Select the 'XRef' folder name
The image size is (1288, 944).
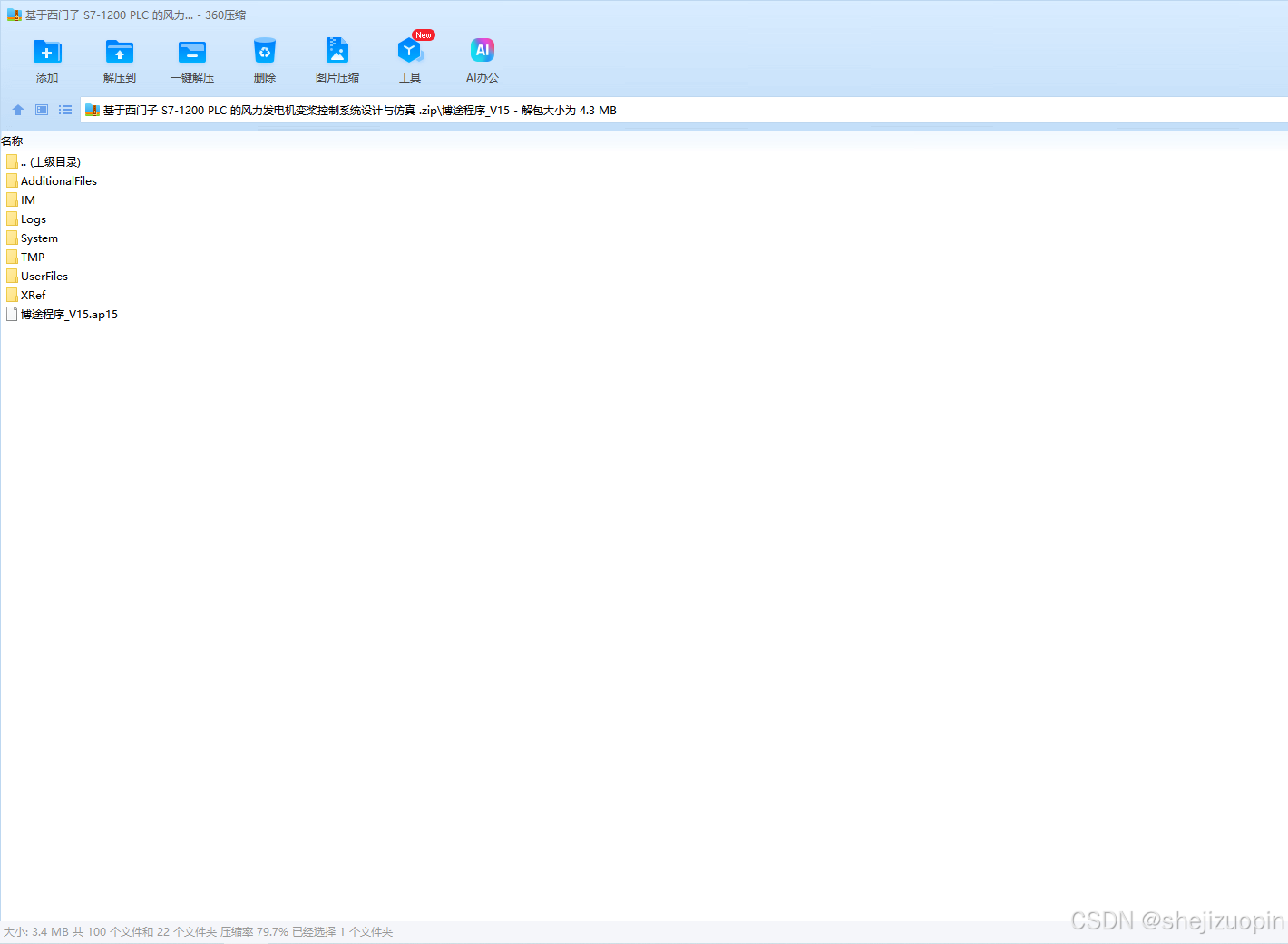34,296
